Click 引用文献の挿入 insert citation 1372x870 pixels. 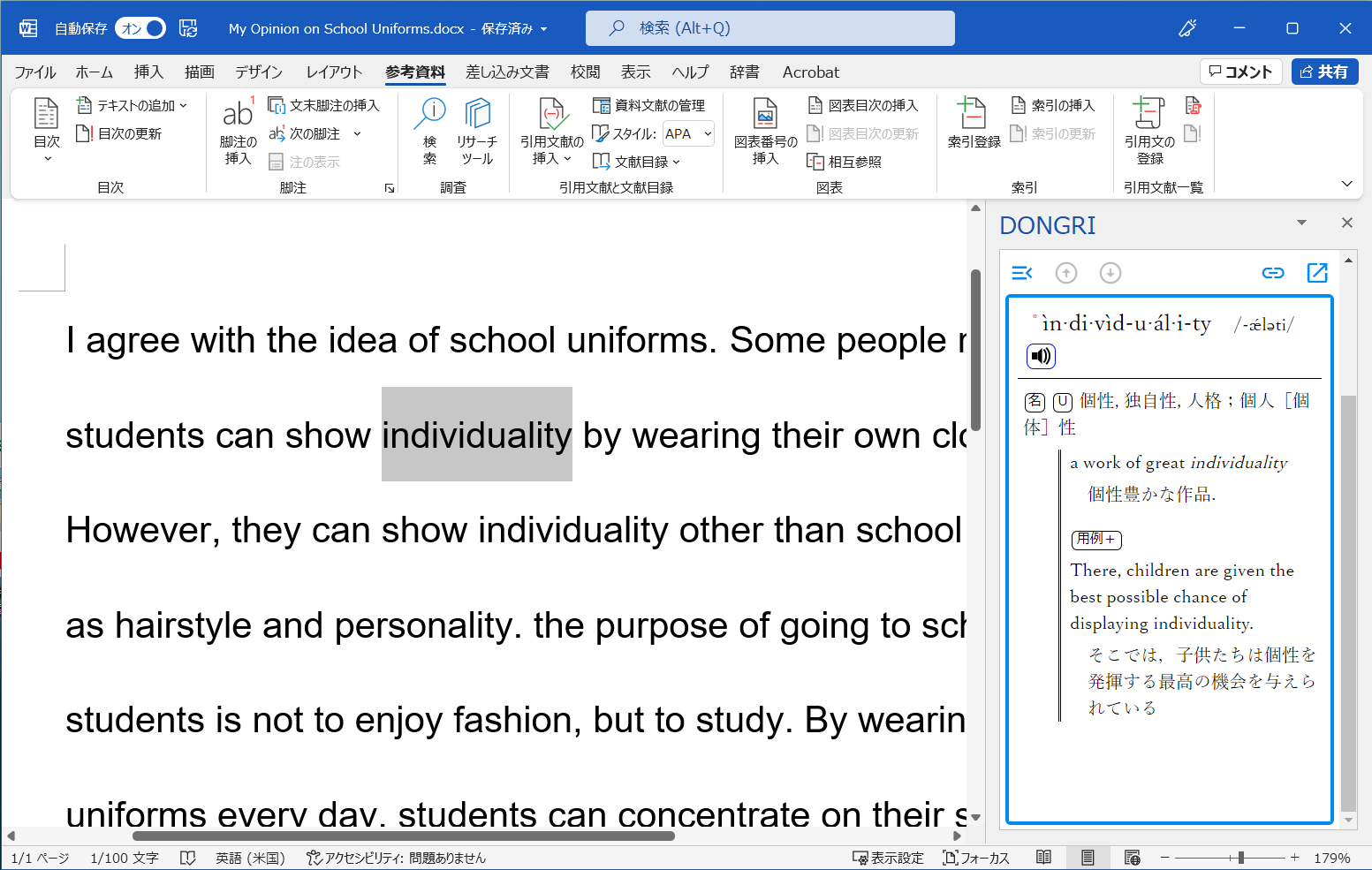click(x=551, y=131)
